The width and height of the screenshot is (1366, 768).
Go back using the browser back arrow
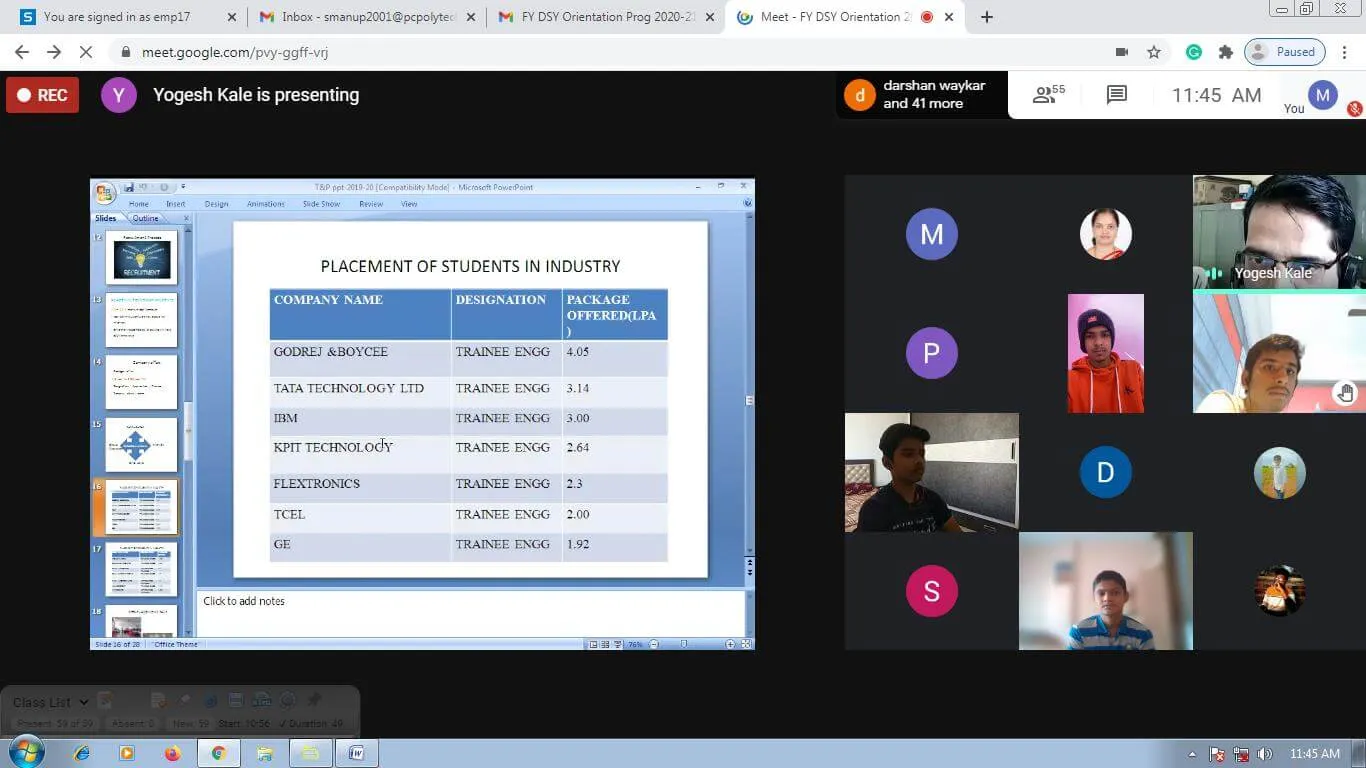point(22,52)
